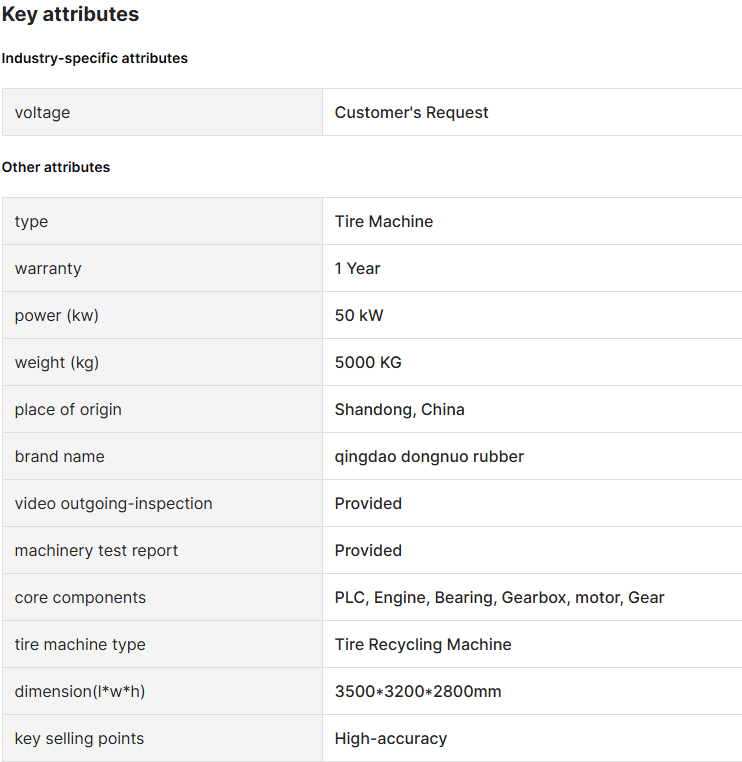742x762 pixels.
Task: Click the Tire Machine type value
Action: (x=383, y=222)
